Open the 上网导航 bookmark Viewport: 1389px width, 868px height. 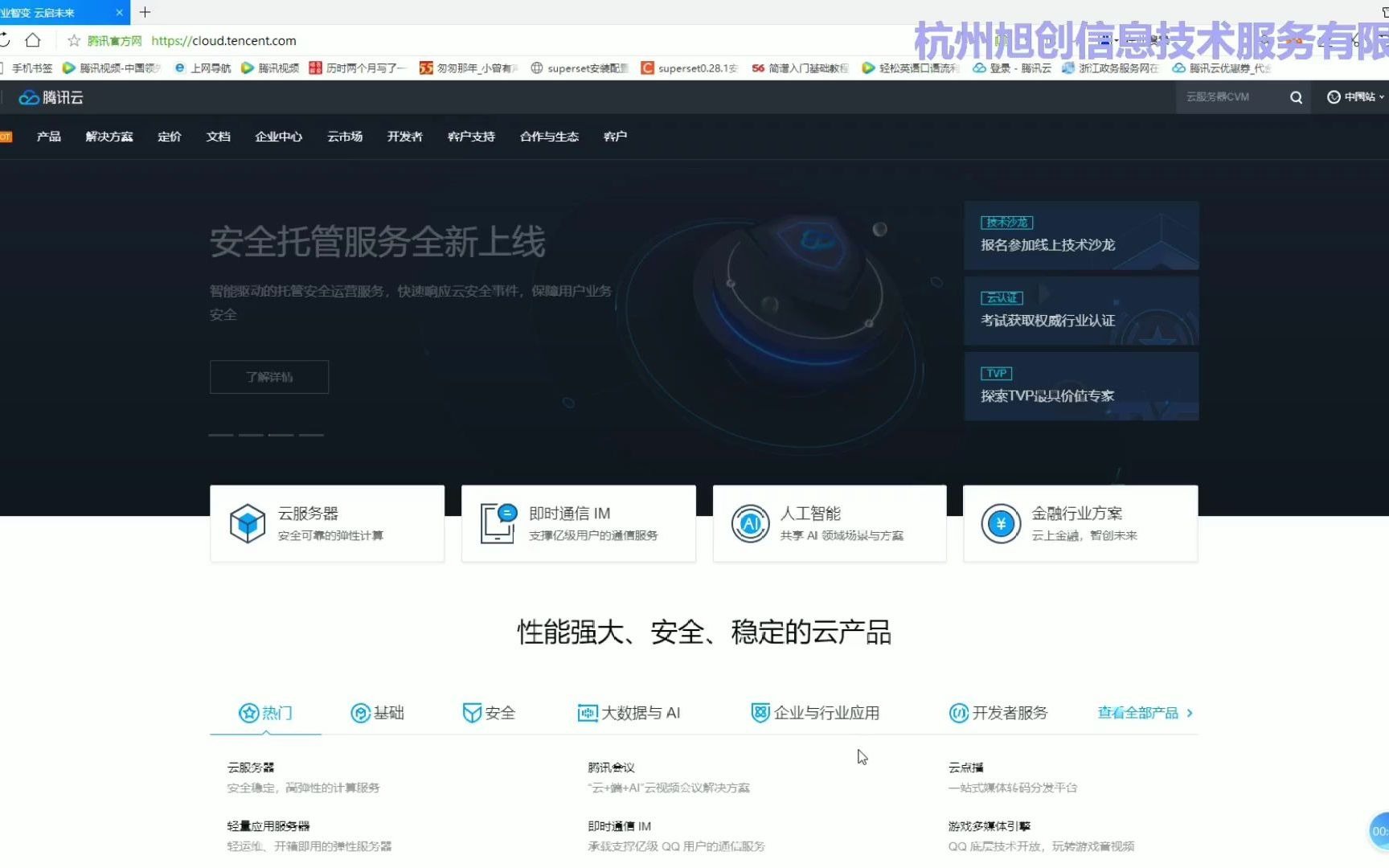click(x=203, y=68)
